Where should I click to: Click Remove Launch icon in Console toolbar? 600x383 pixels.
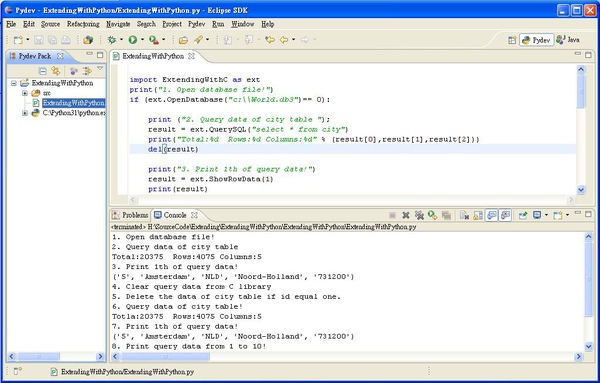[406, 215]
